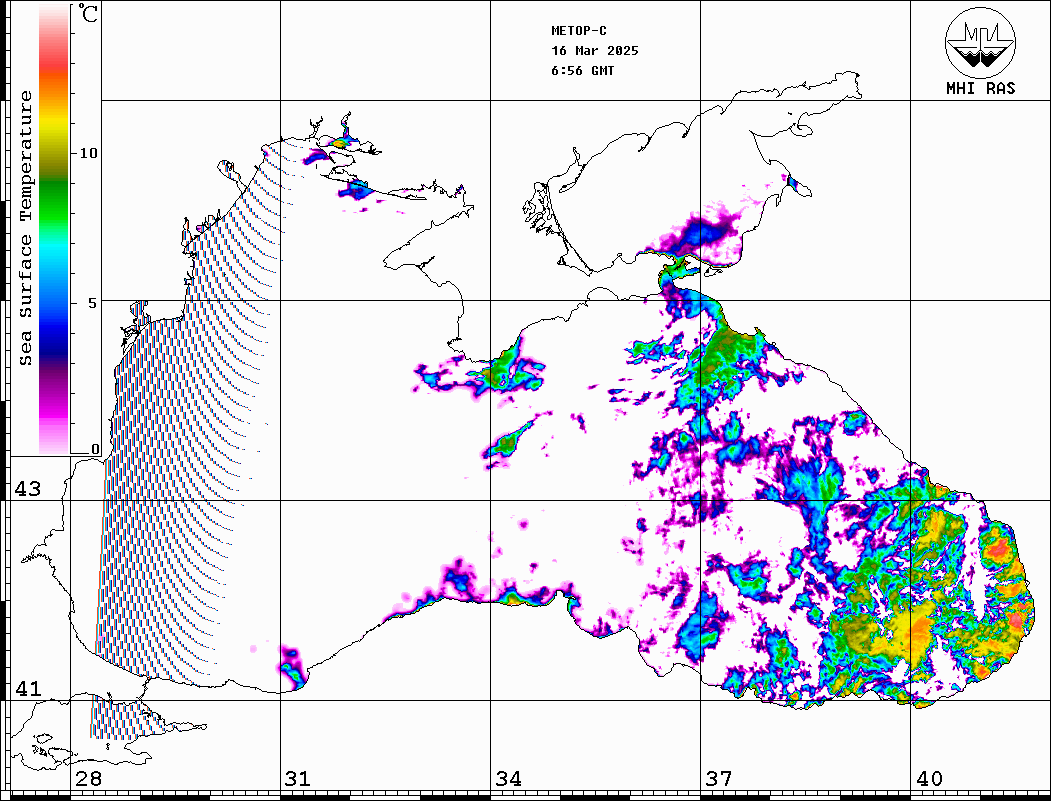Click longitude label '37'
This screenshot has width=1051, height=801.
719,779
